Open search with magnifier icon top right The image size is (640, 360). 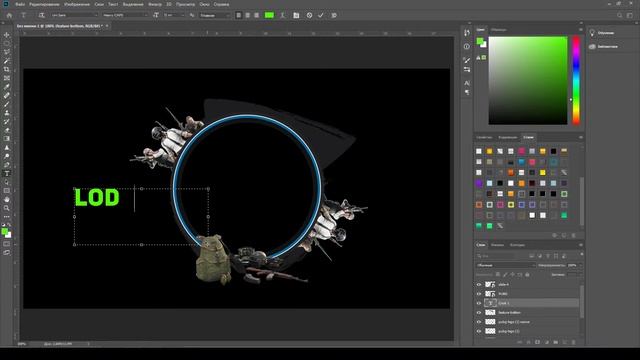pyautogui.click(x=620, y=15)
